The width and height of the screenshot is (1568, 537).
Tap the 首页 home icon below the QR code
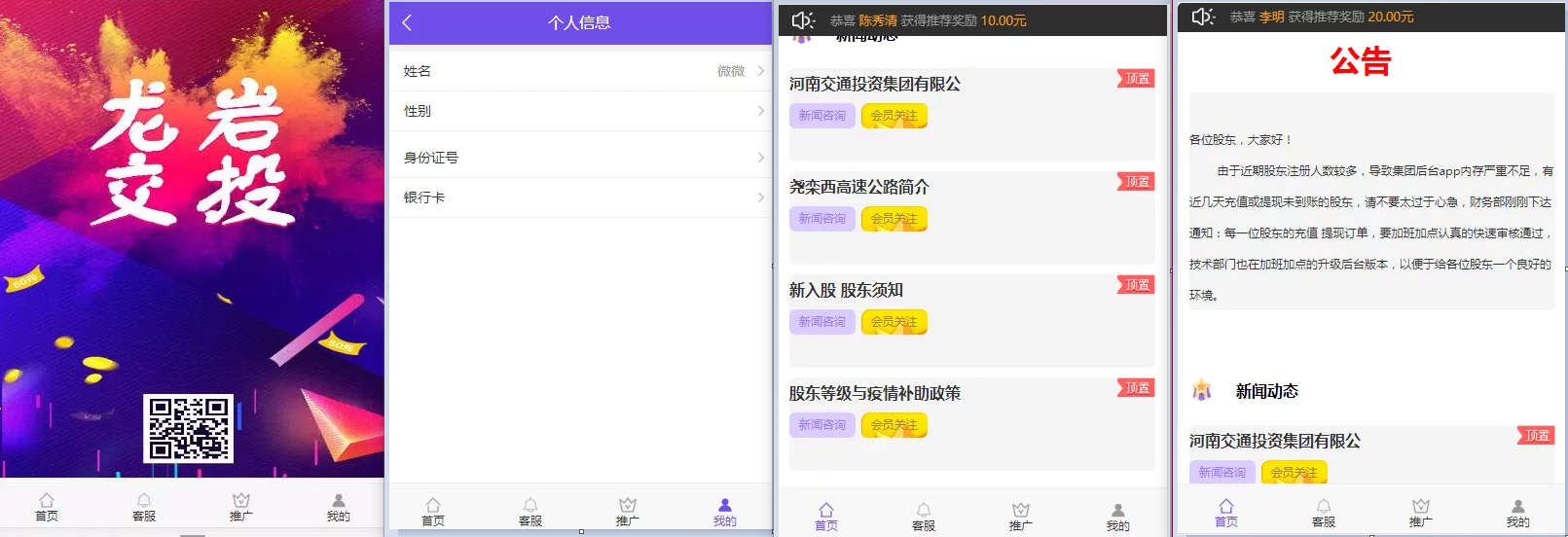click(47, 501)
